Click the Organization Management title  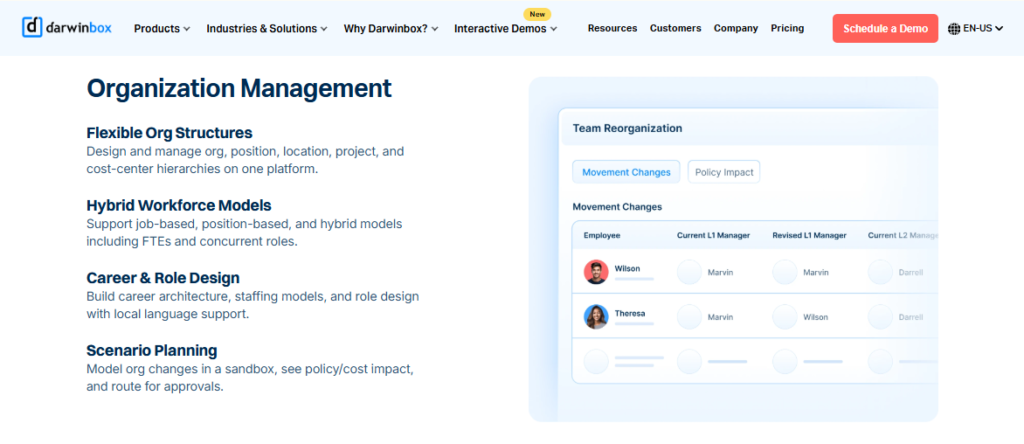[x=239, y=89]
